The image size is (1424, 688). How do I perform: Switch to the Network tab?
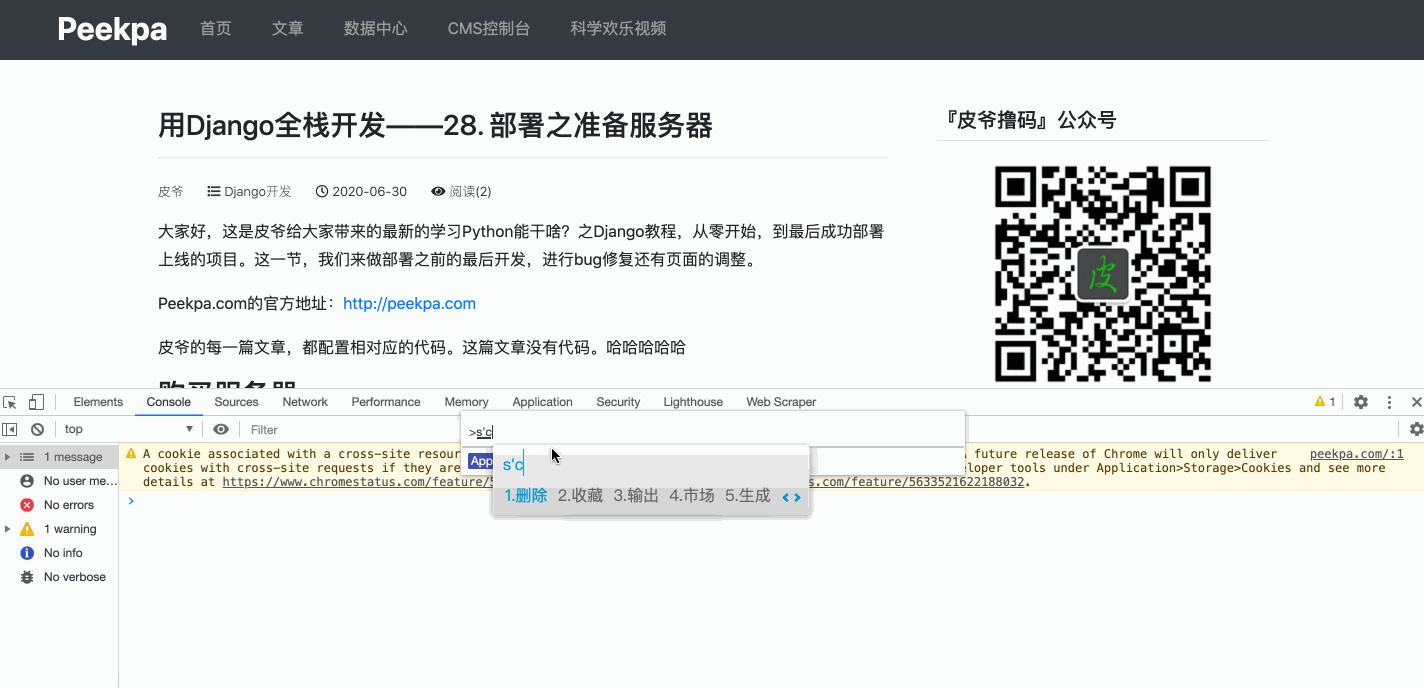tap(305, 402)
